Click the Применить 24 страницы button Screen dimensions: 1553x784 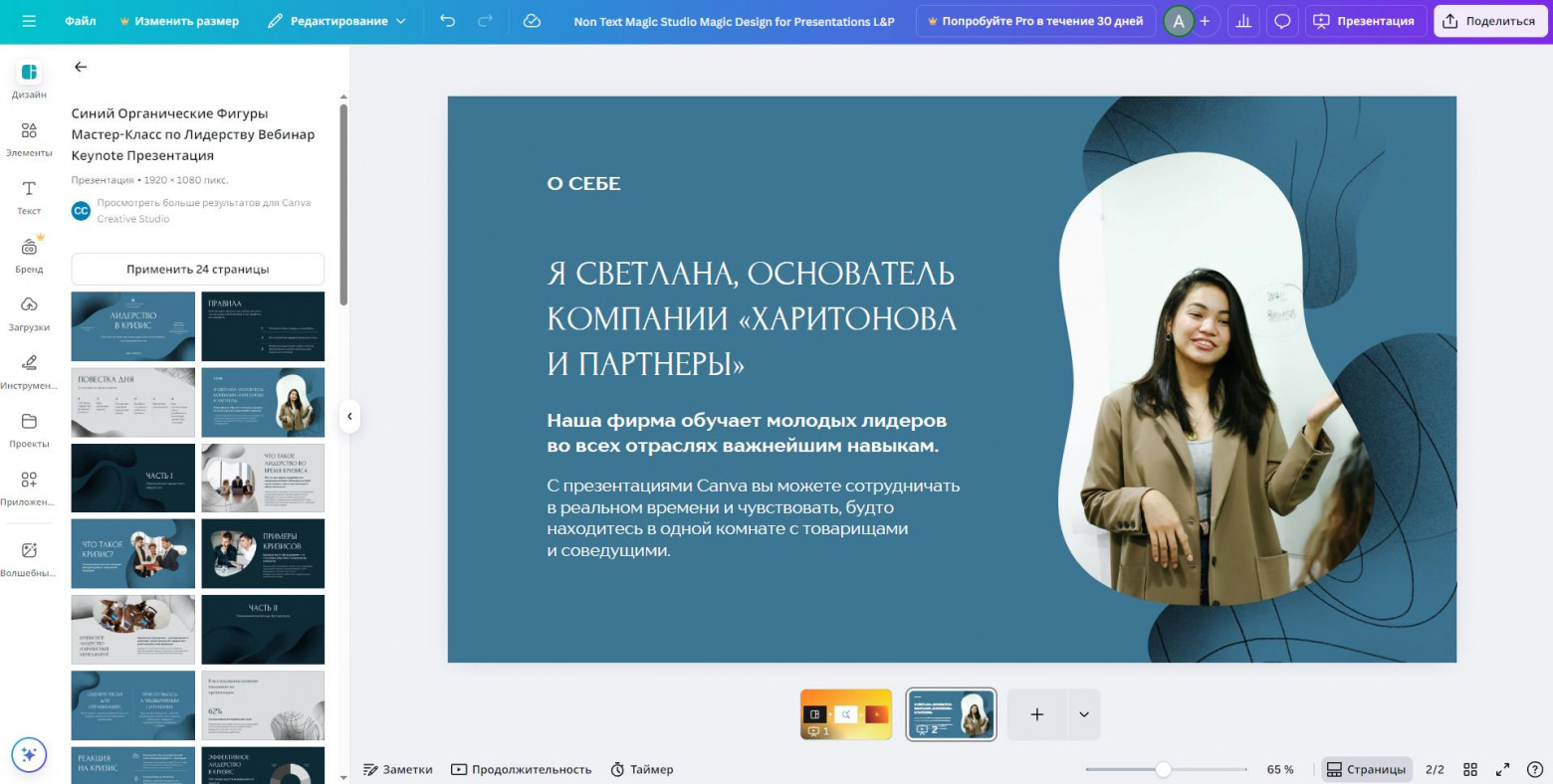point(197,269)
